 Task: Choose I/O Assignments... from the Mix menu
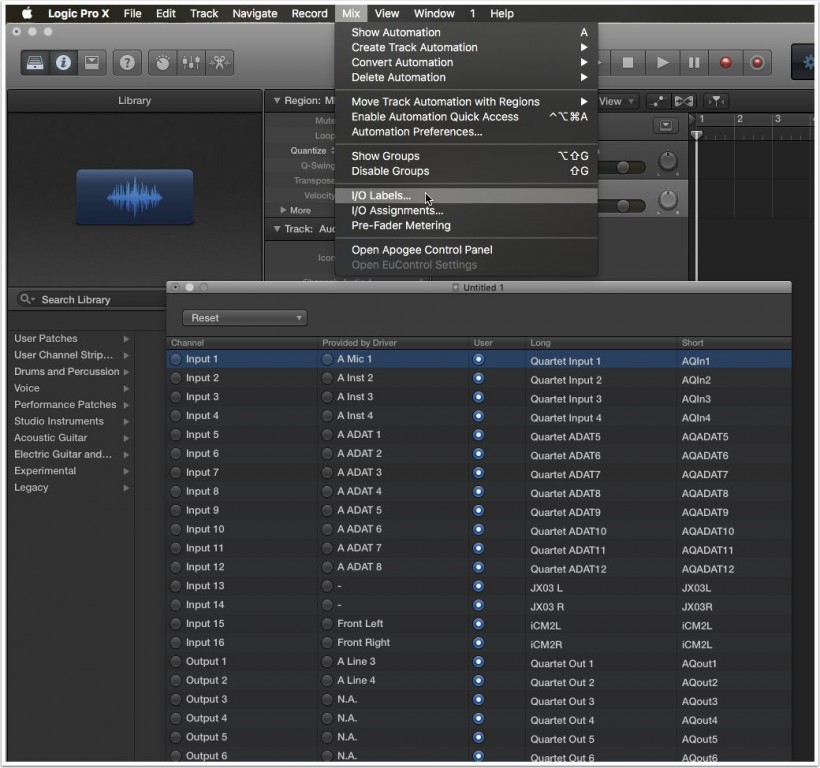pos(466,211)
